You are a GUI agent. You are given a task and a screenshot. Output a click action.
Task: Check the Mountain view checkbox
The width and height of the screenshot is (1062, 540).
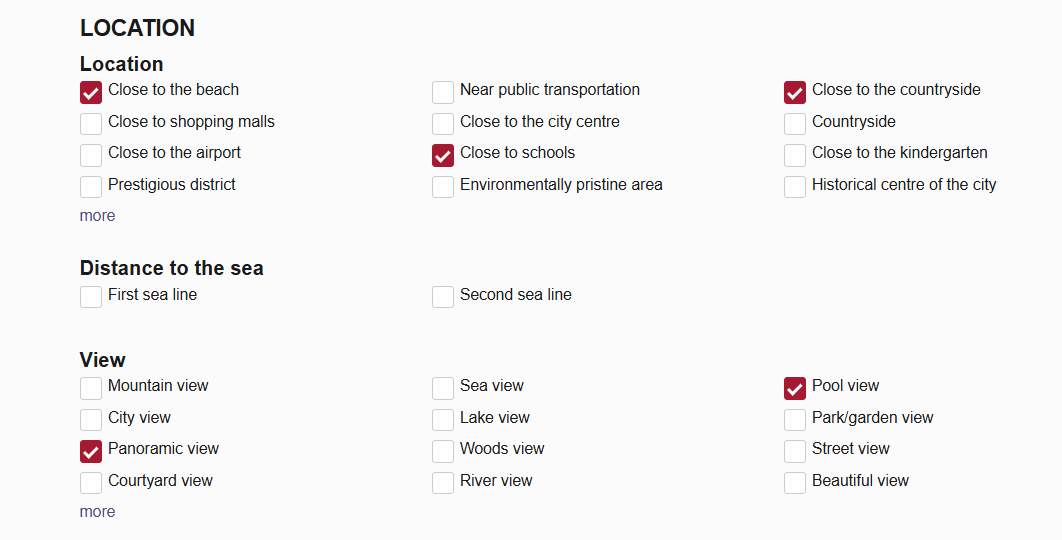tap(91, 388)
